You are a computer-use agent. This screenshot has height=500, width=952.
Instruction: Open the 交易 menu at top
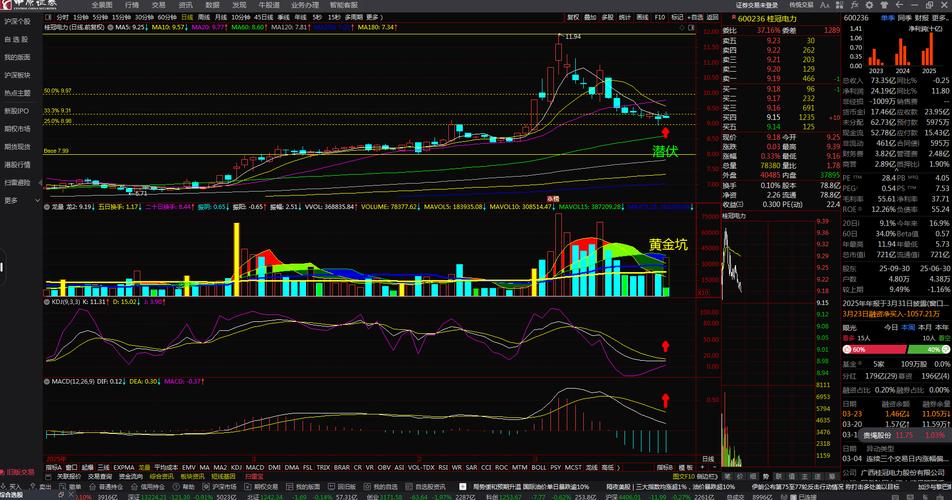click(x=158, y=5)
